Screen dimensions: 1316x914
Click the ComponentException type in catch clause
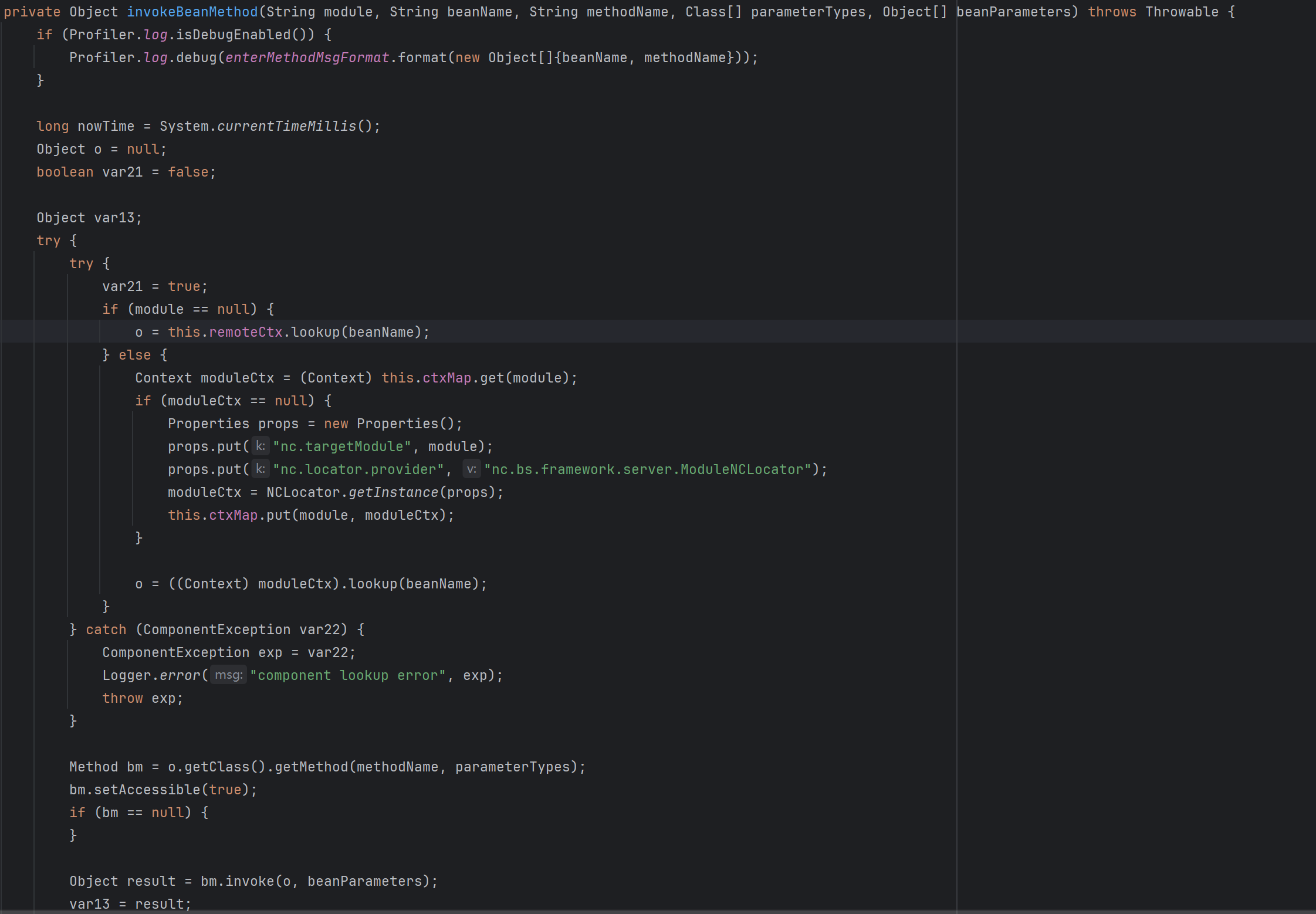pyautogui.click(x=216, y=629)
